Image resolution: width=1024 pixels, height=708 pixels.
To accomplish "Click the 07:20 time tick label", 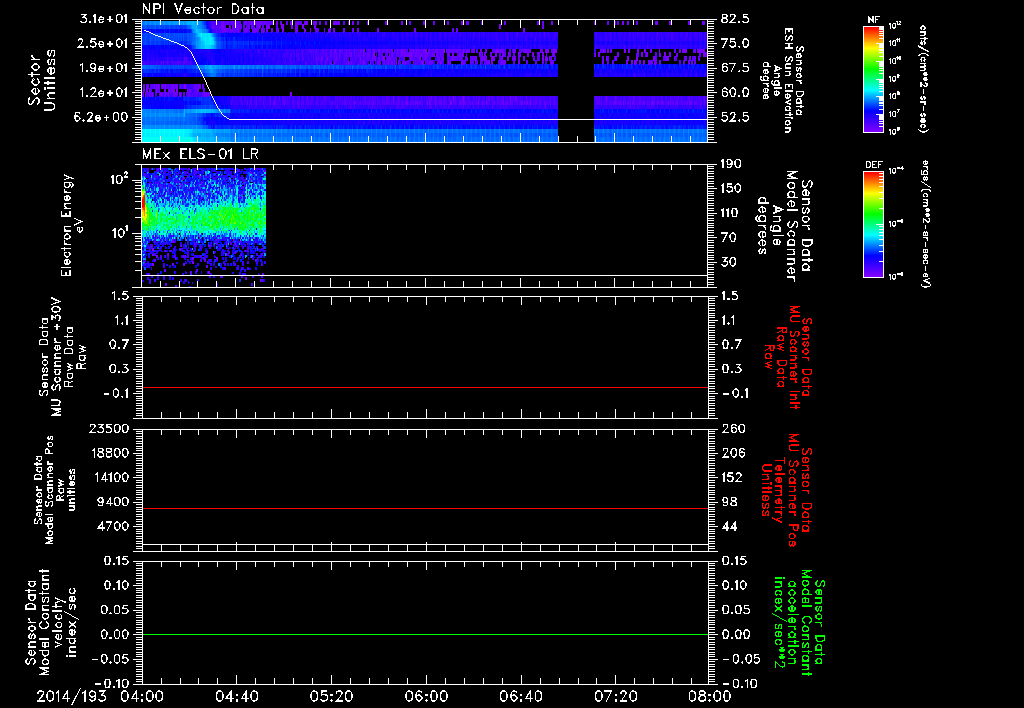I will click(615, 696).
